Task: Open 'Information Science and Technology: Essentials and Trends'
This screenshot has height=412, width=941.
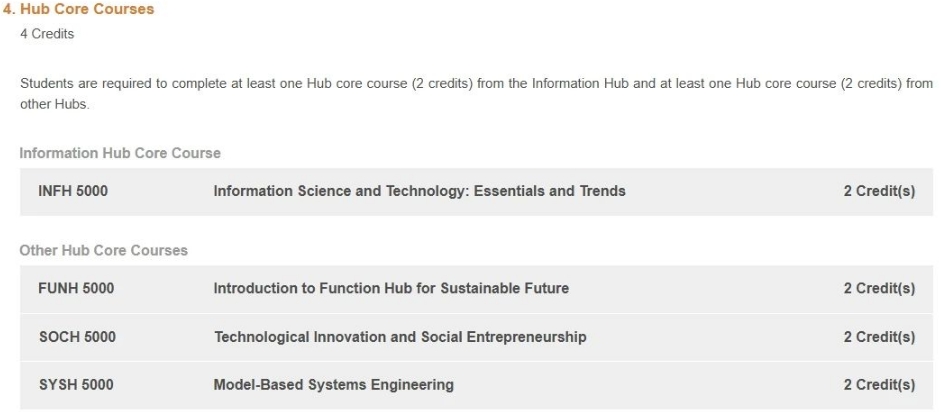Action: pyautogui.click(x=419, y=191)
